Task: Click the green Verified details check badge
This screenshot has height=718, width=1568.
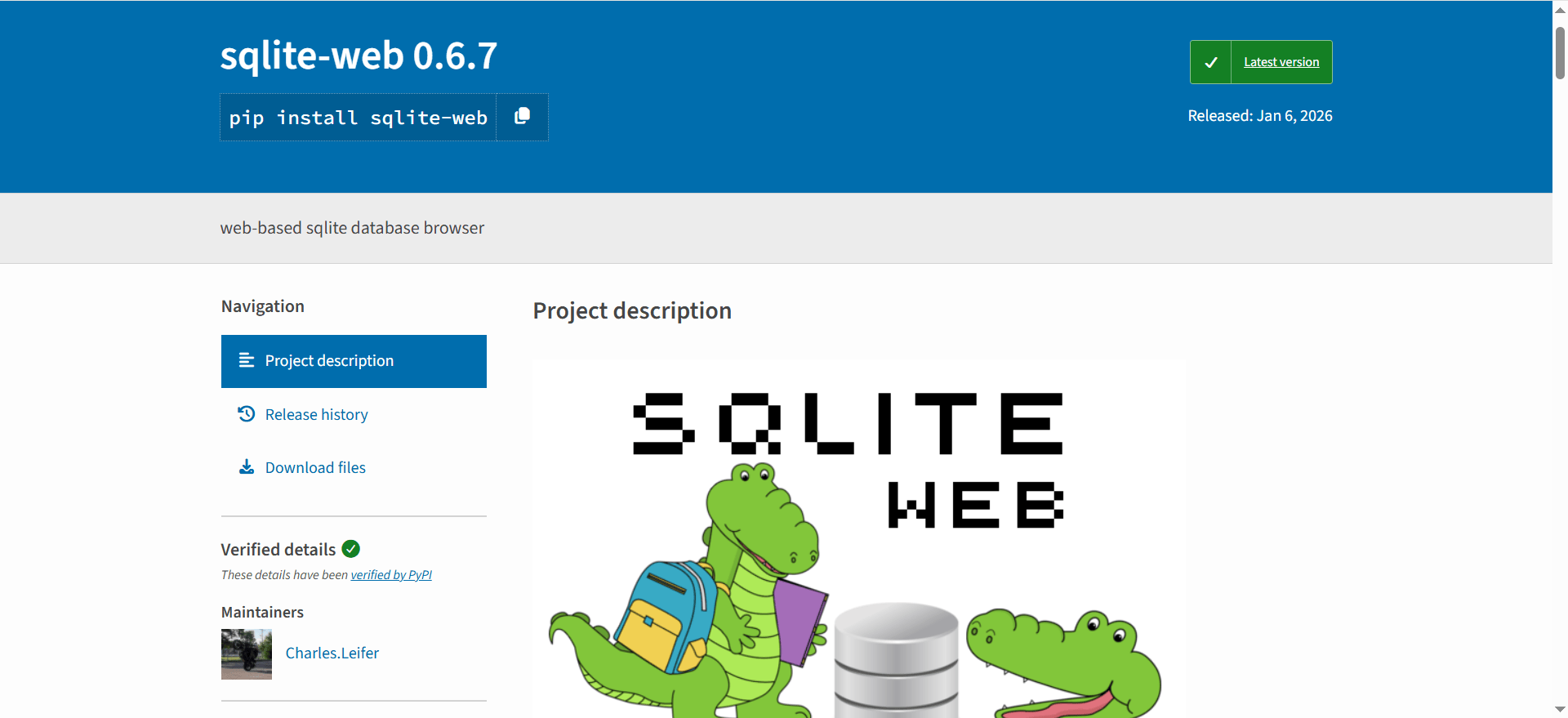Action: click(351, 549)
